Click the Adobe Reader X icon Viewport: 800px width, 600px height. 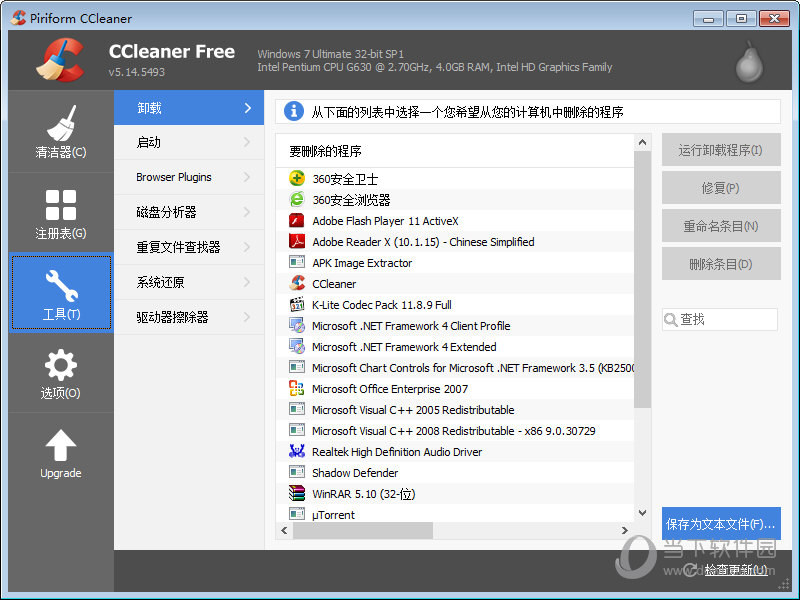click(x=297, y=241)
